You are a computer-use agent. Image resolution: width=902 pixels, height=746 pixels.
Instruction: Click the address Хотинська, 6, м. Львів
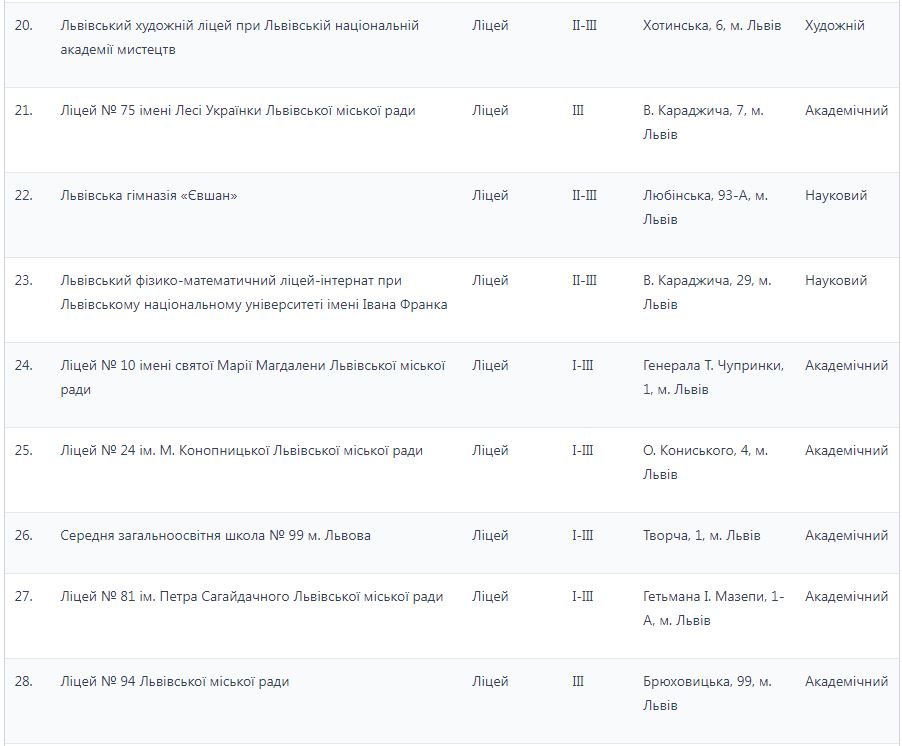(712, 25)
